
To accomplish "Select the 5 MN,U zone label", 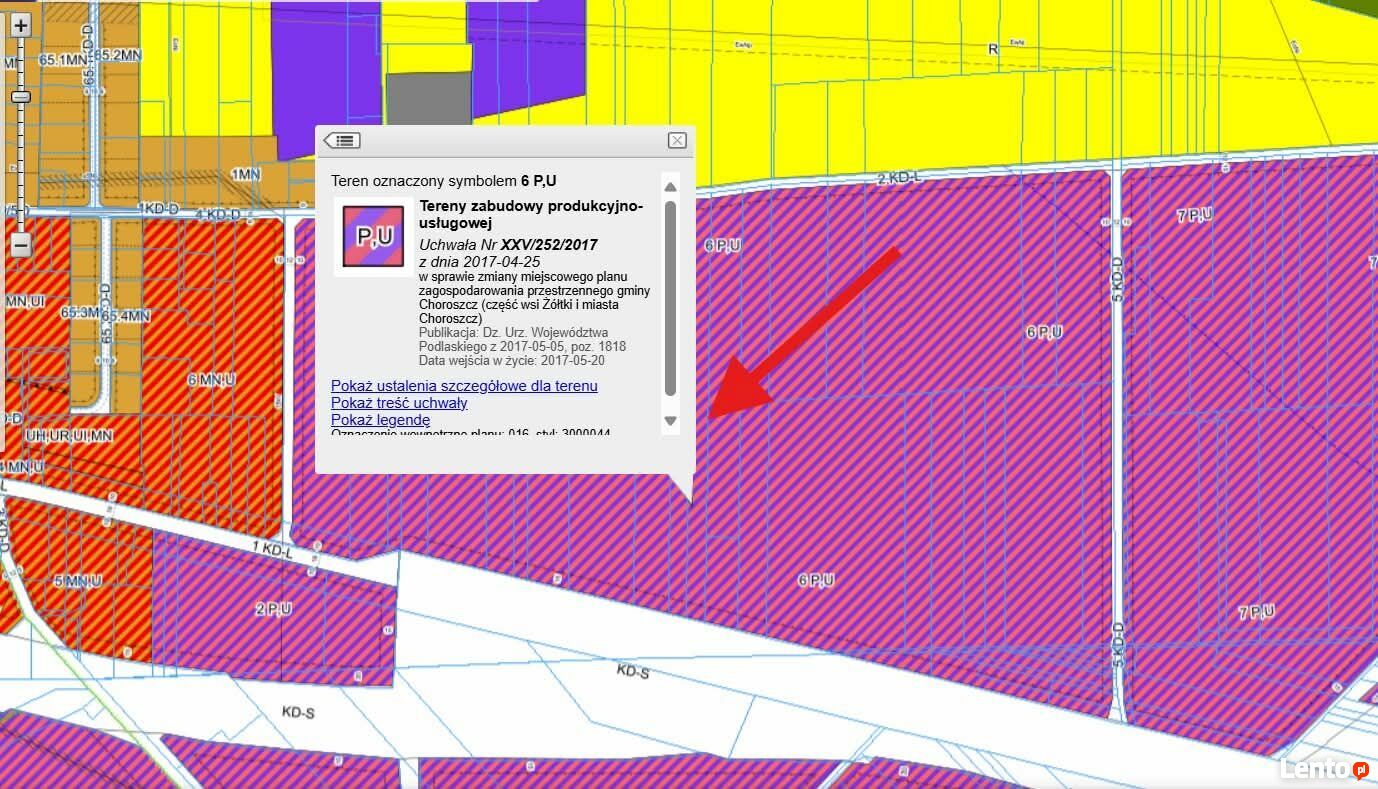I will pyautogui.click(x=78, y=581).
